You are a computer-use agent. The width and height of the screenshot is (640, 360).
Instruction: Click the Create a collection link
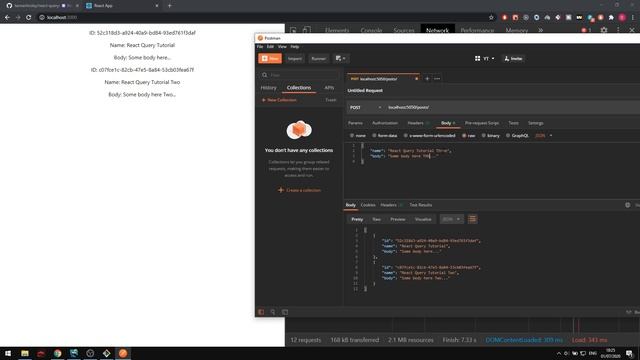click(299, 190)
